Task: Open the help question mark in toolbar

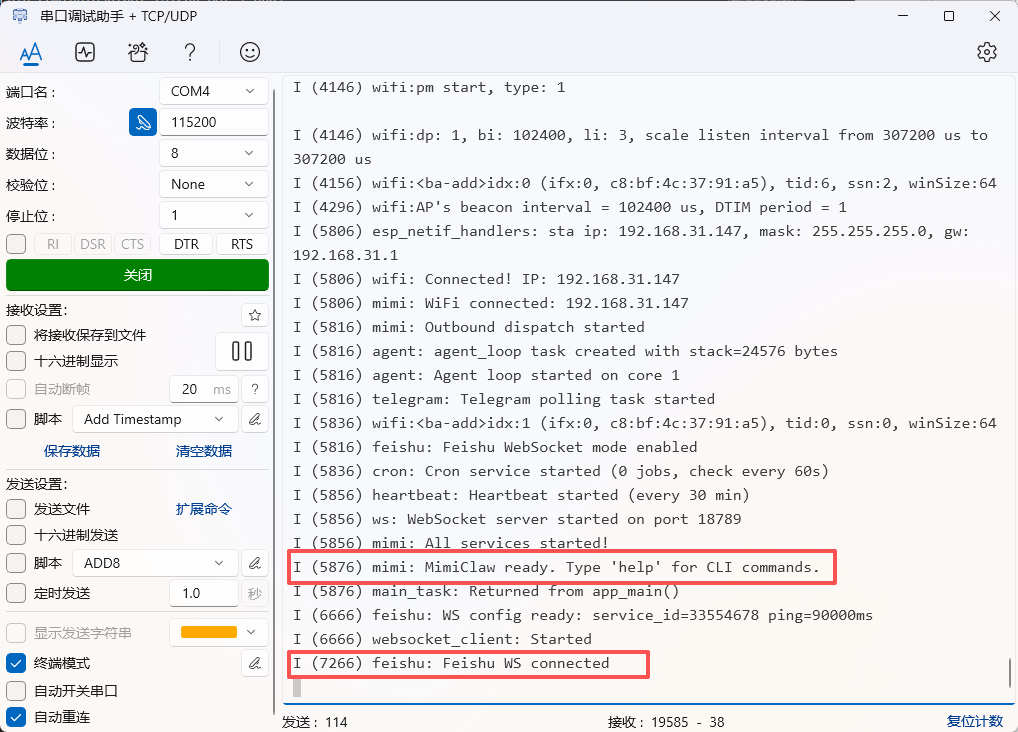Action: point(190,52)
